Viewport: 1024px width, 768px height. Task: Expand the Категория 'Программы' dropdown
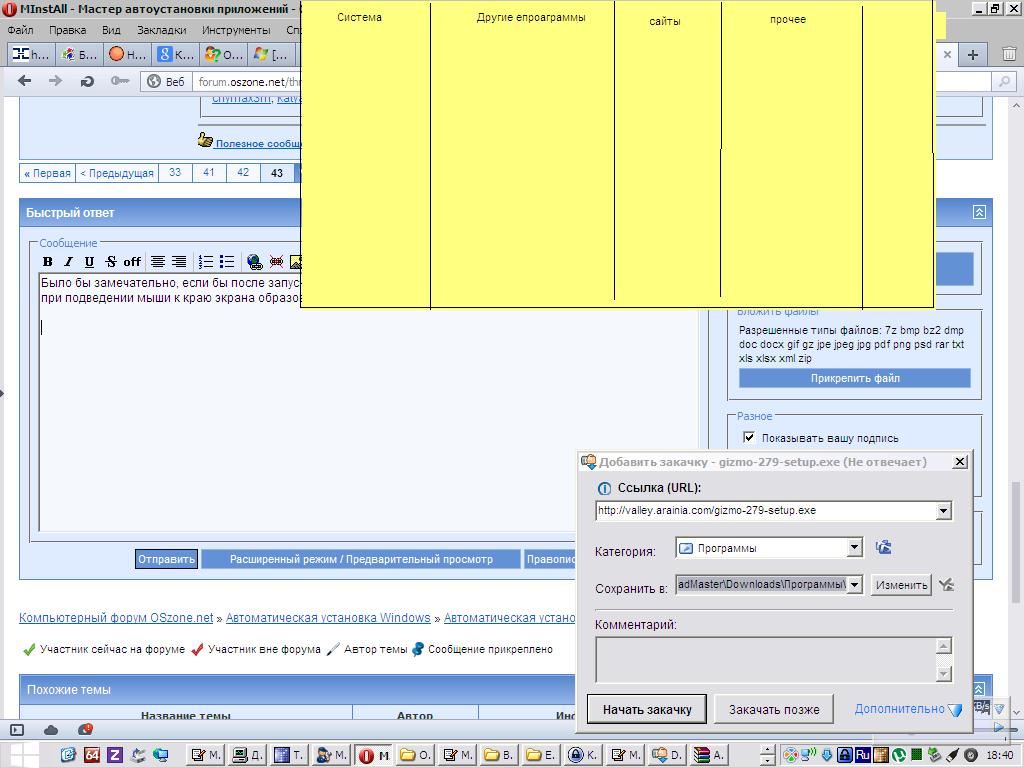854,547
